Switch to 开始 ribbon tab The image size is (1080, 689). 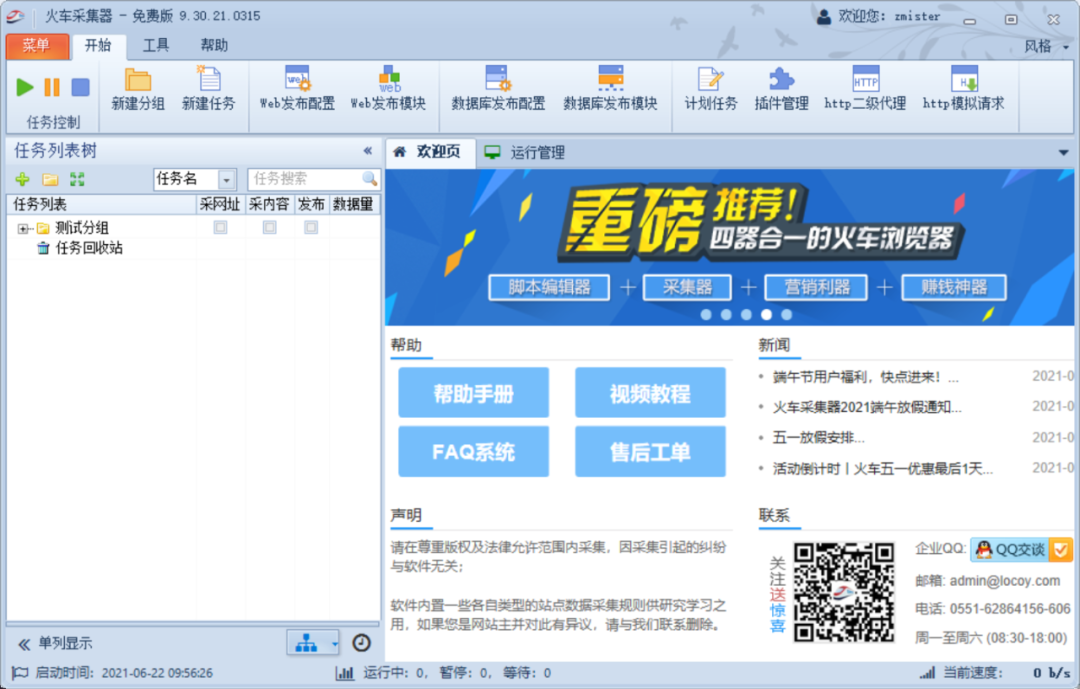click(98, 45)
